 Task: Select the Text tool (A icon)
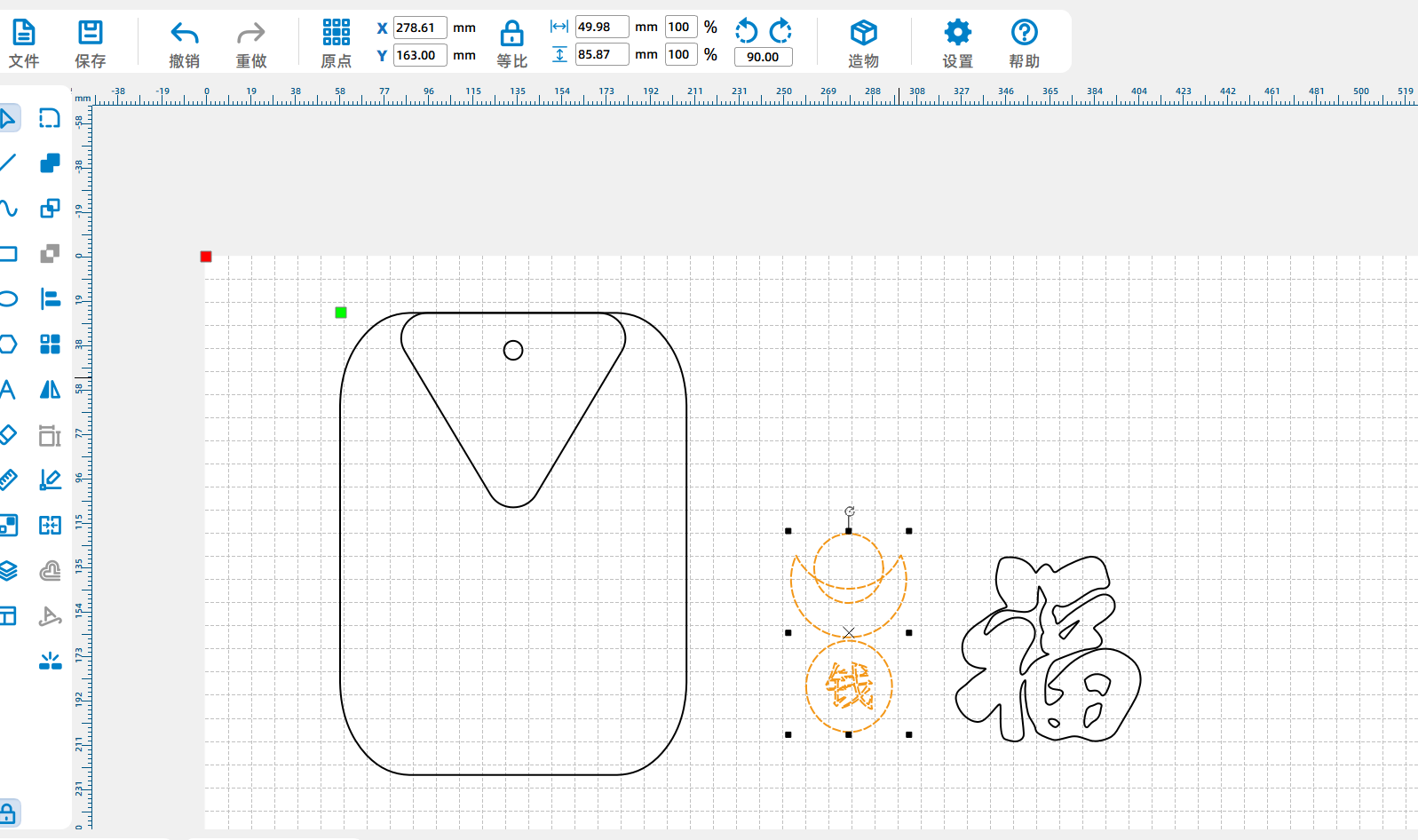[8, 390]
